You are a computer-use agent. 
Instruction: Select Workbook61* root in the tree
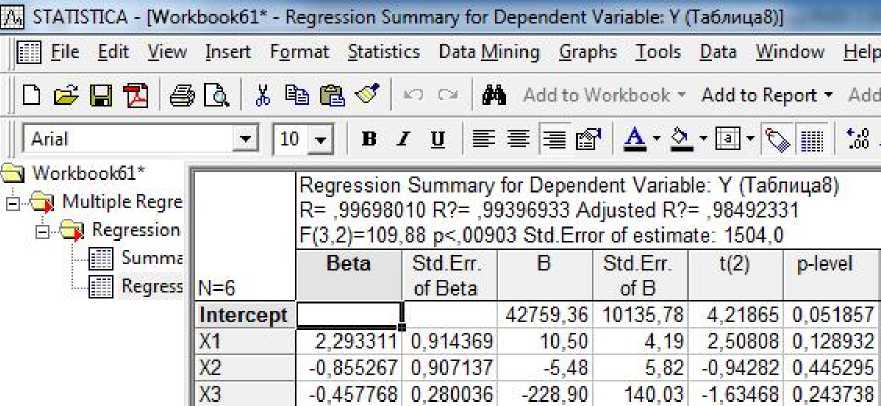(x=88, y=172)
